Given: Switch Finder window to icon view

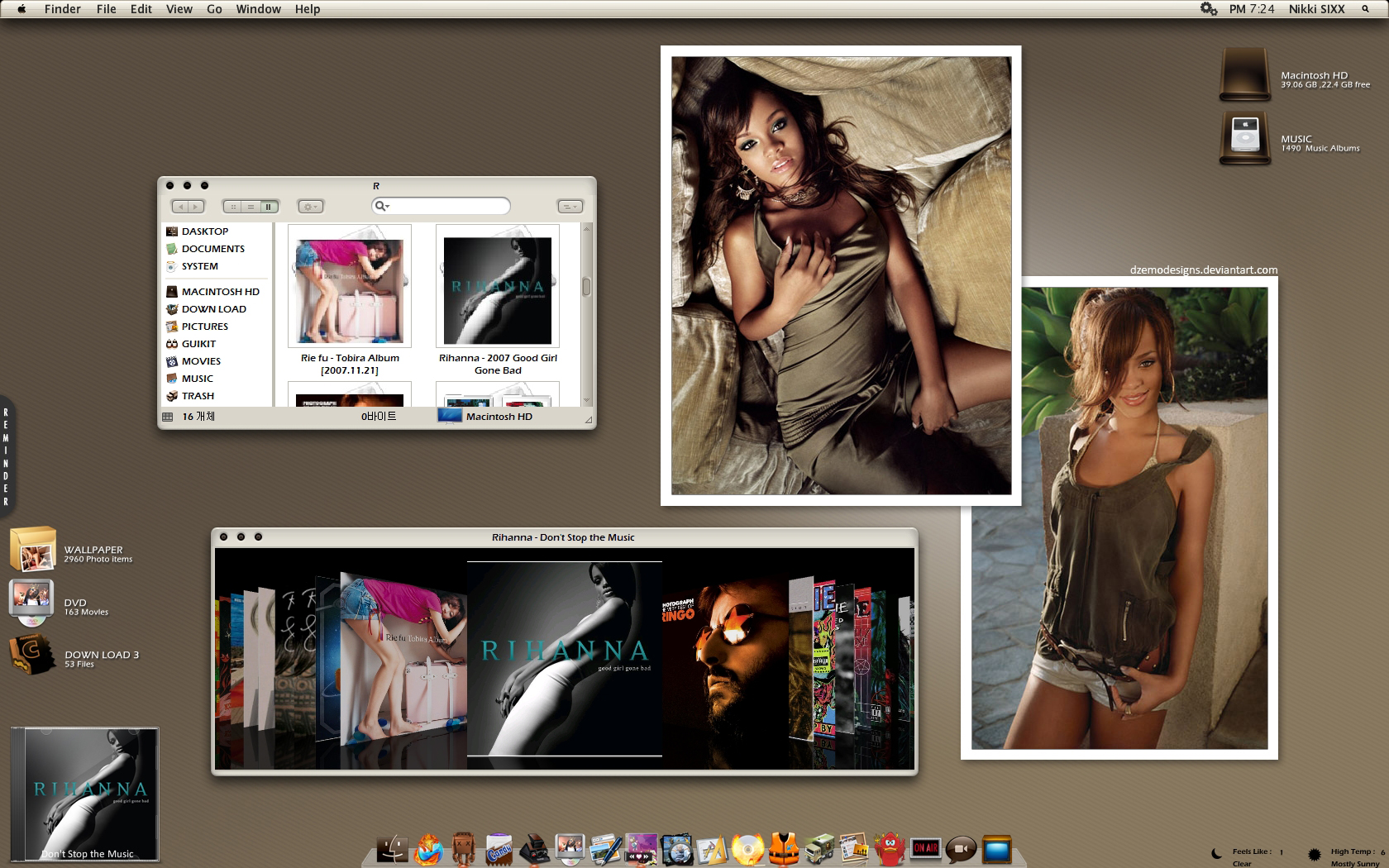Looking at the screenshot, I should point(233,207).
